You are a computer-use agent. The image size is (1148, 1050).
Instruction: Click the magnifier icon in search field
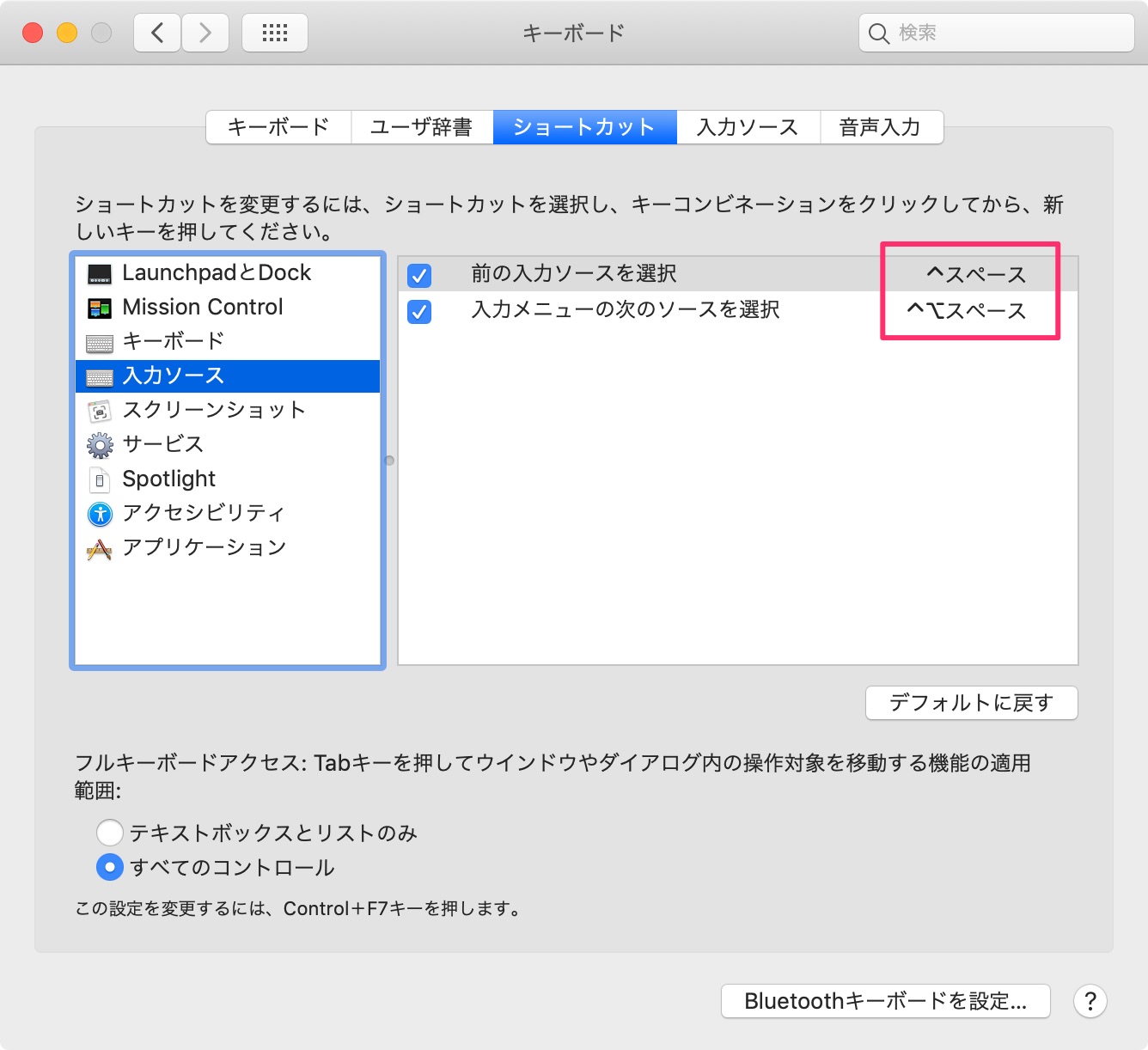click(878, 34)
